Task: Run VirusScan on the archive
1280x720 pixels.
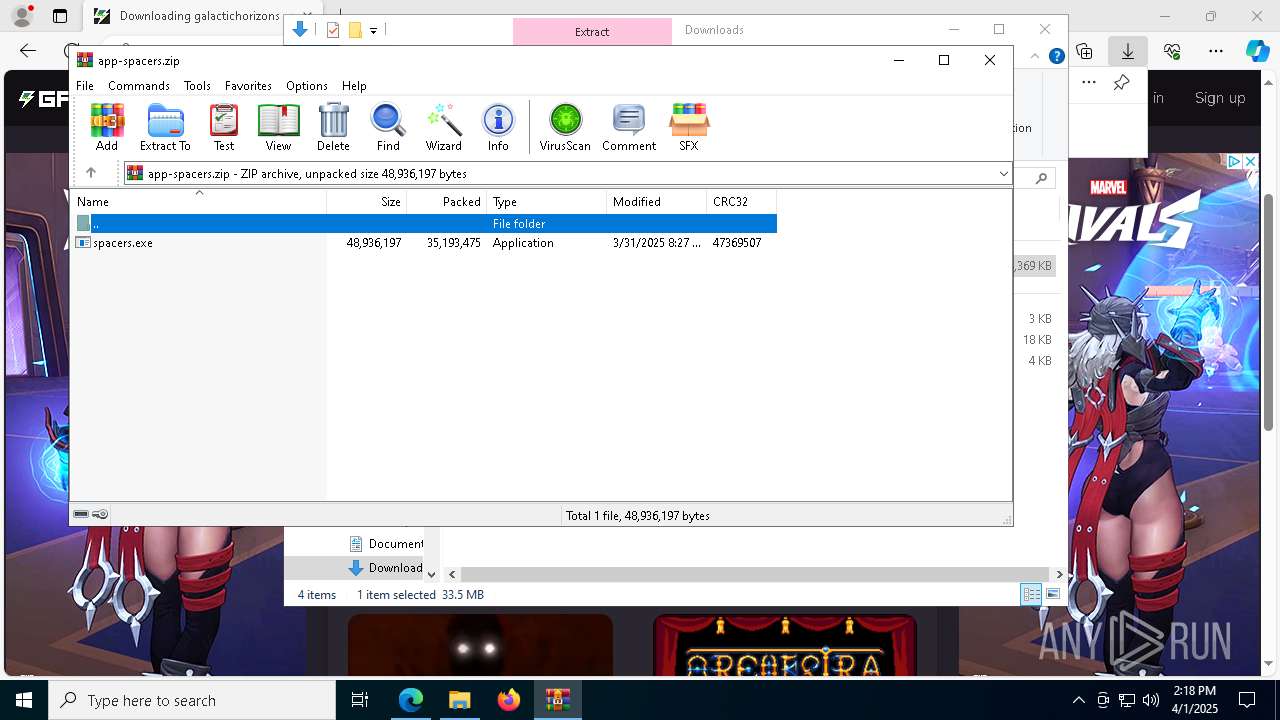Action: coord(565,127)
